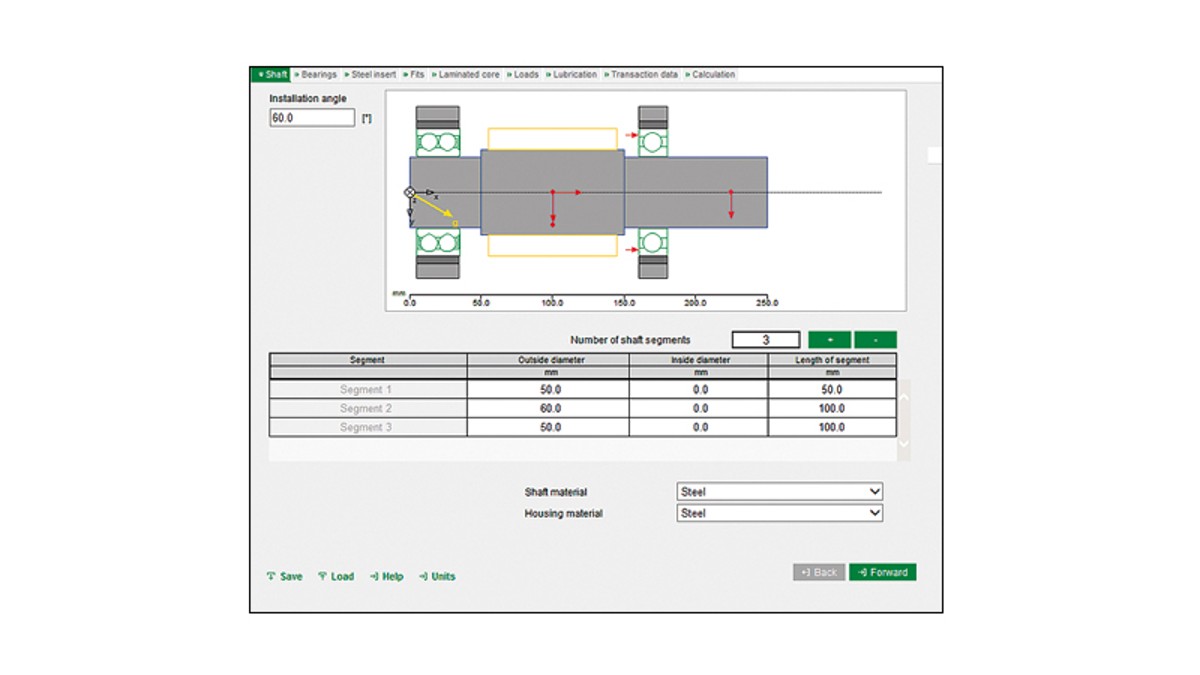The width and height of the screenshot is (1200, 675).
Task: Click the red load arrow on the right shaft segment
Action: coord(731,204)
